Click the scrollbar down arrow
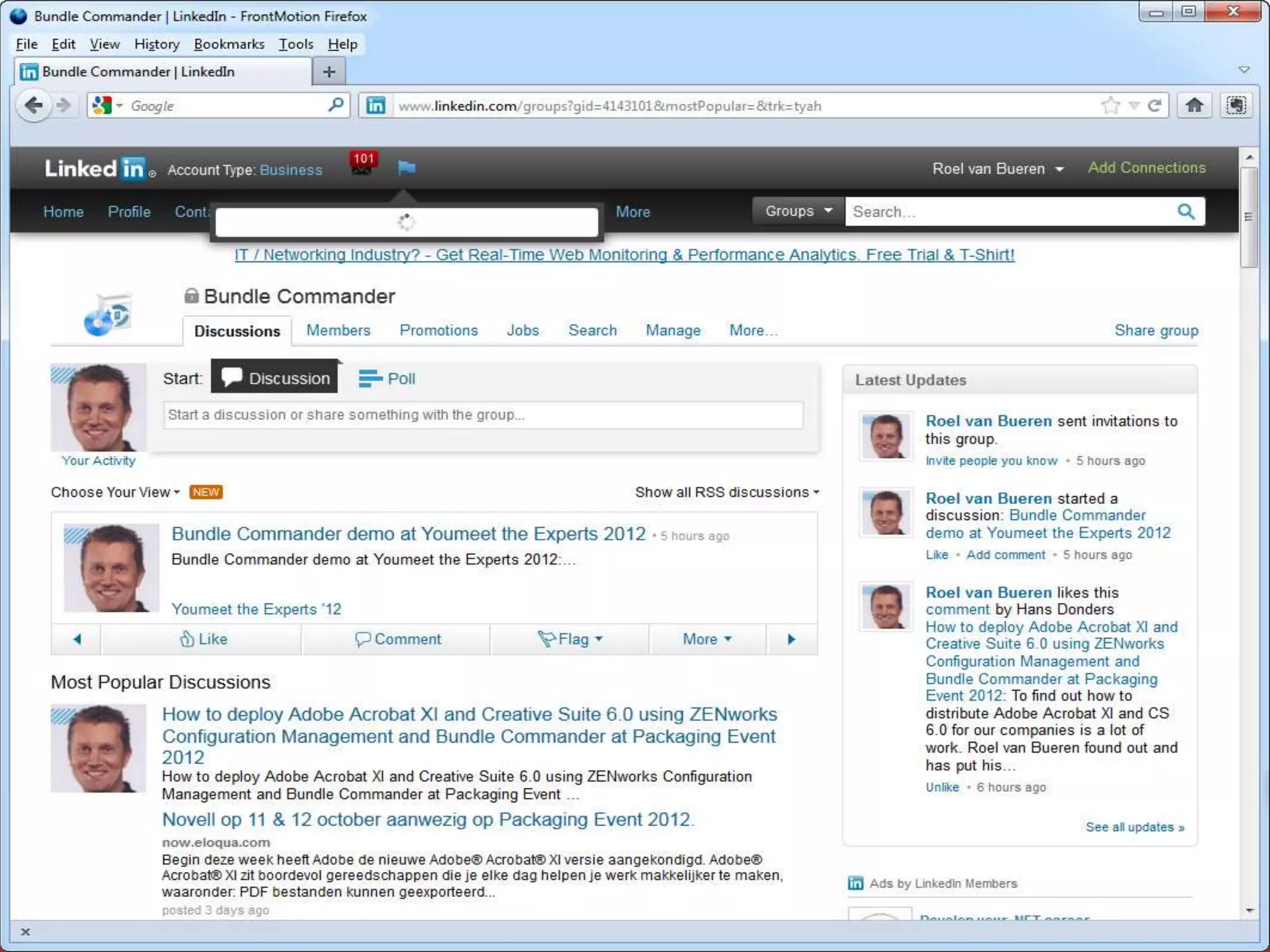Viewport: 1270px width, 952px height. (1250, 910)
